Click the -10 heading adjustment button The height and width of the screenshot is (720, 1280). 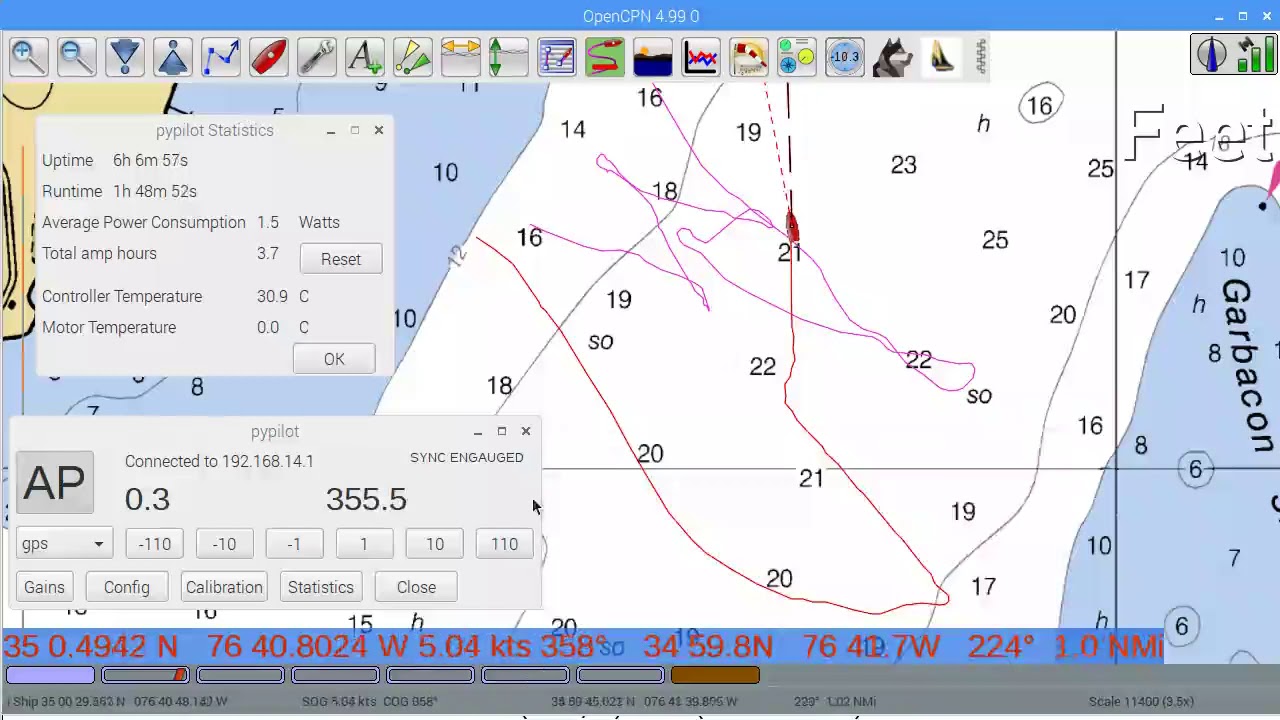(x=224, y=544)
